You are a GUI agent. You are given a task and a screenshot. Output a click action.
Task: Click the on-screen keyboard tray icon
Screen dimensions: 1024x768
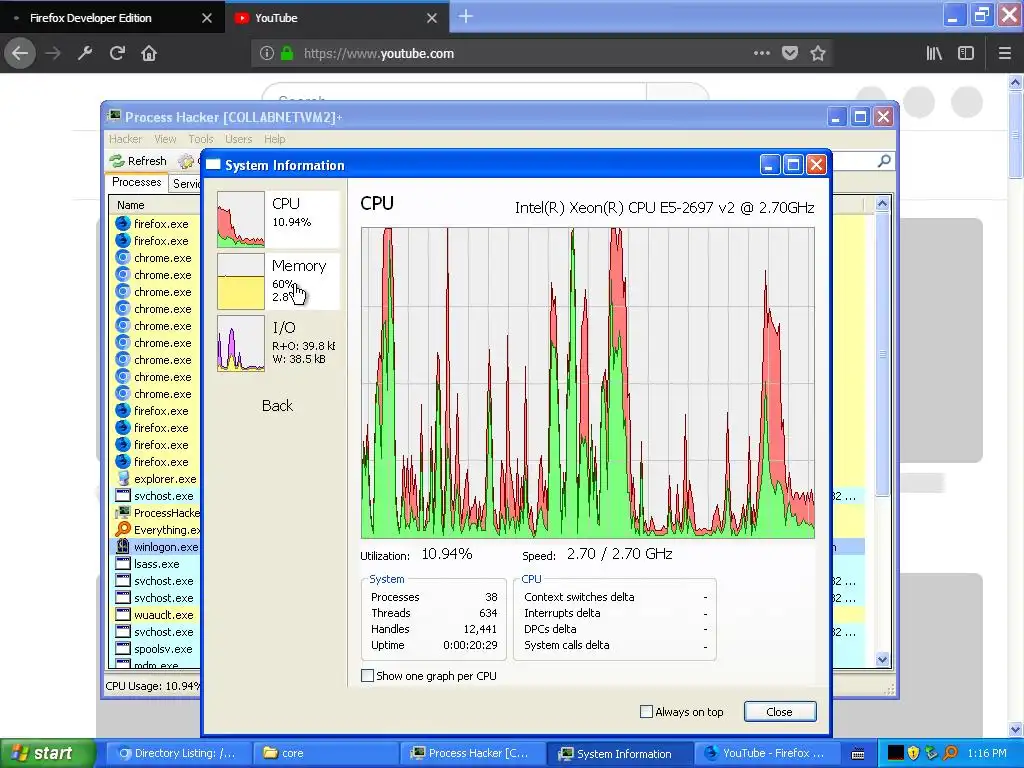tap(858, 754)
